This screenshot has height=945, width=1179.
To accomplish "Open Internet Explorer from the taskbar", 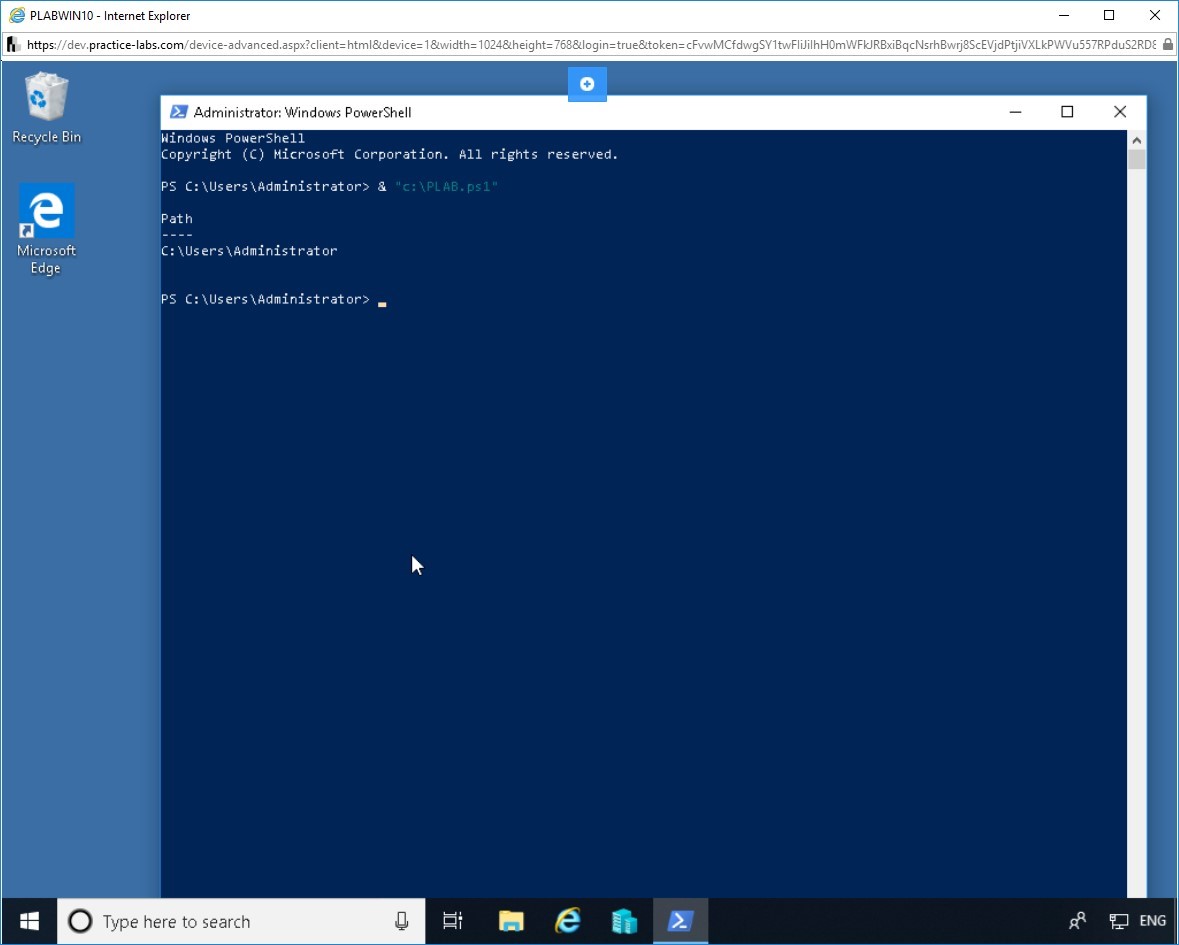I will click(x=568, y=921).
